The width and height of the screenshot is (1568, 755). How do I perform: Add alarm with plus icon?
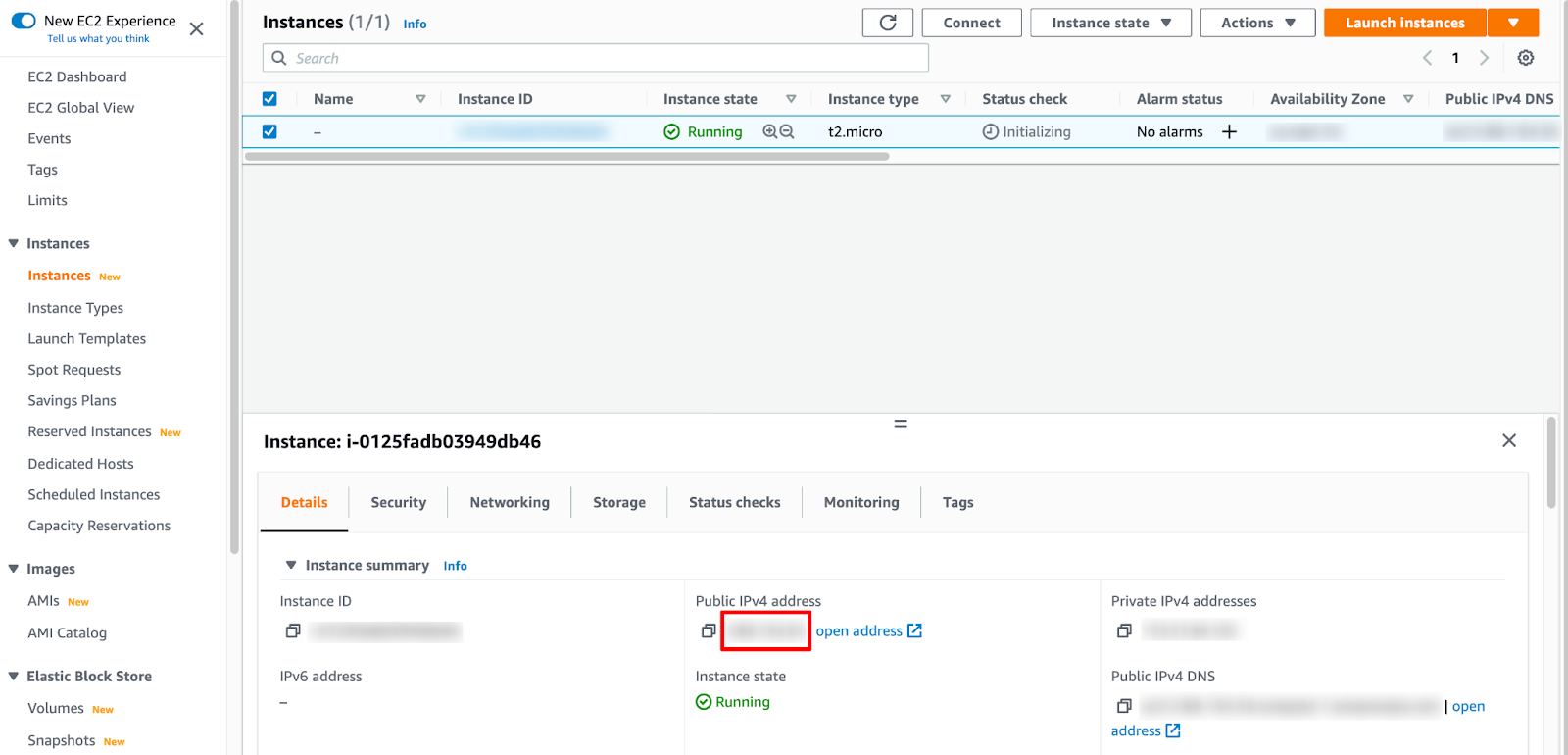(1229, 131)
